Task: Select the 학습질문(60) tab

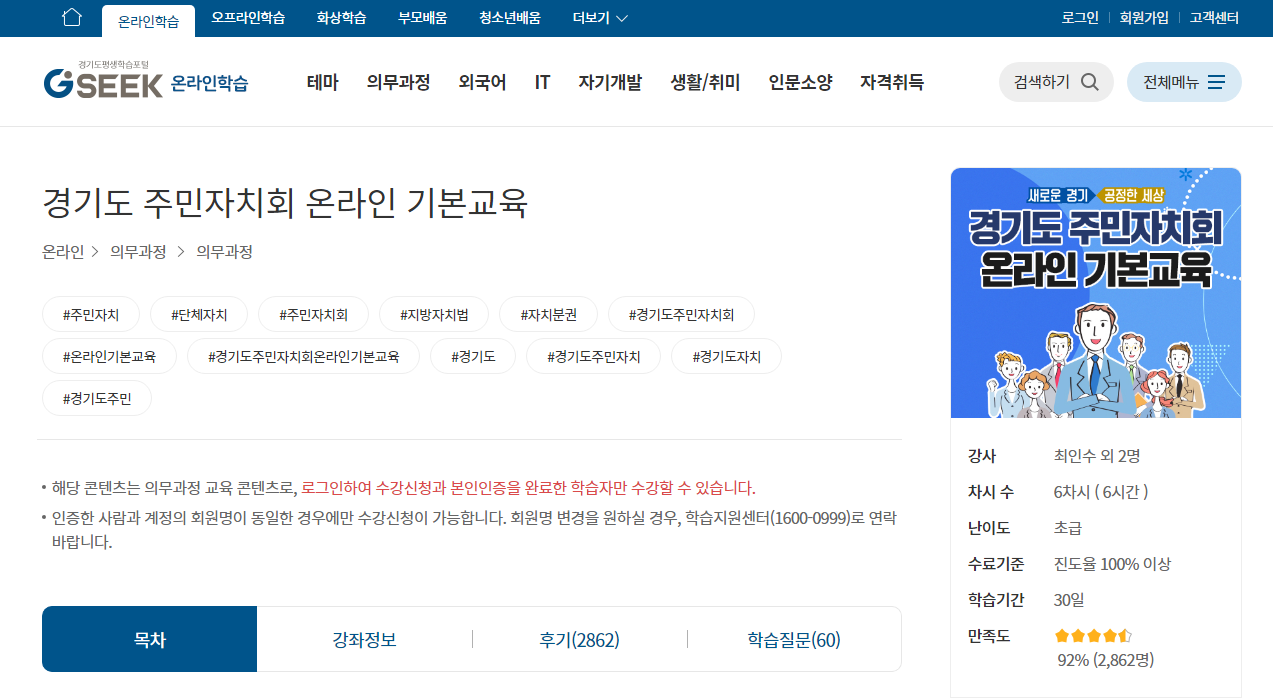Action: point(793,638)
